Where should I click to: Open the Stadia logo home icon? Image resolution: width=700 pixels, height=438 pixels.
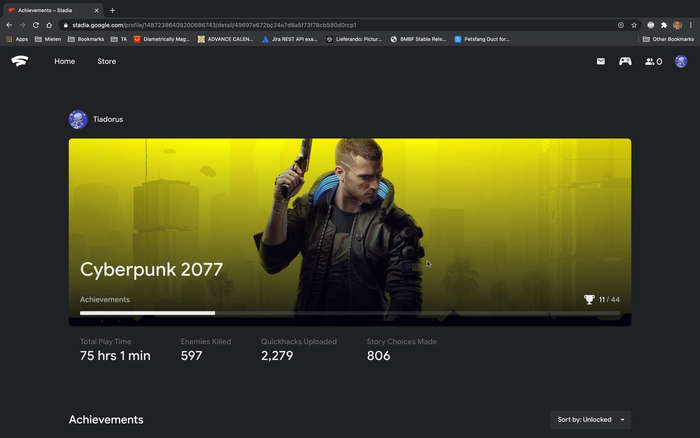[x=20, y=61]
